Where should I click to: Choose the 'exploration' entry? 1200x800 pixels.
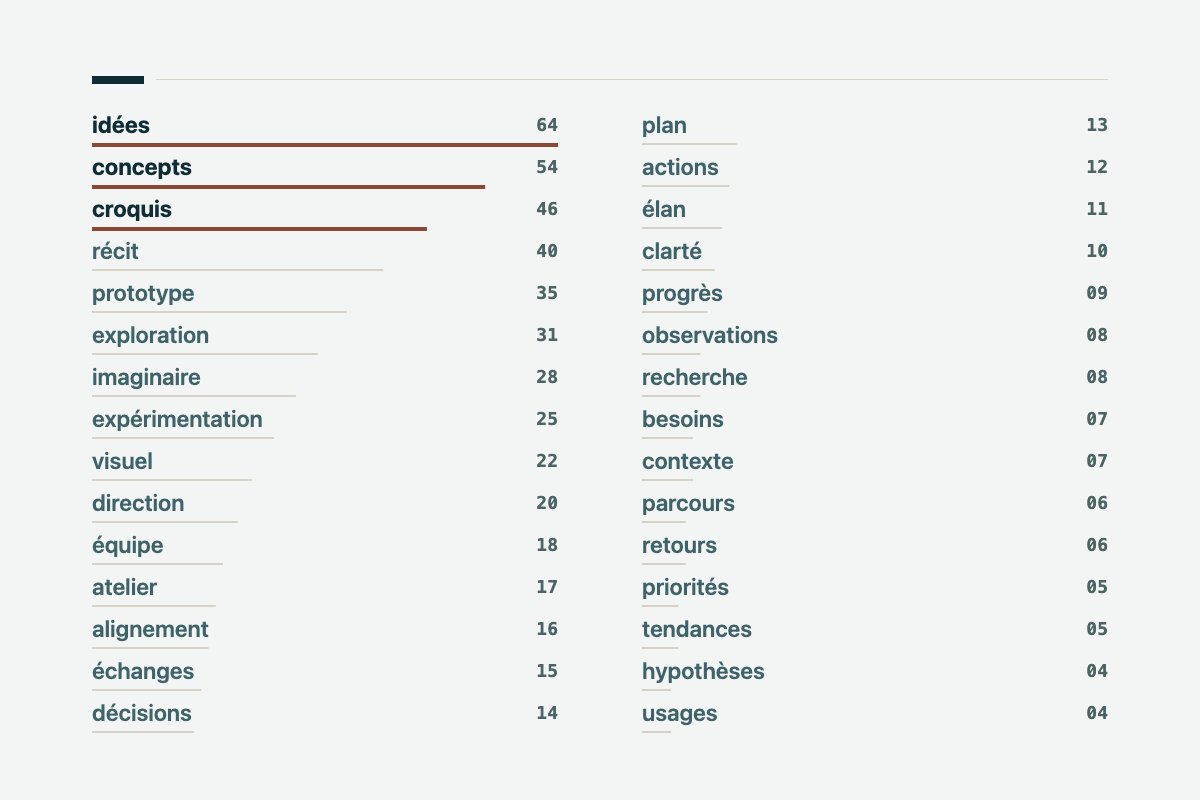coord(151,336)
